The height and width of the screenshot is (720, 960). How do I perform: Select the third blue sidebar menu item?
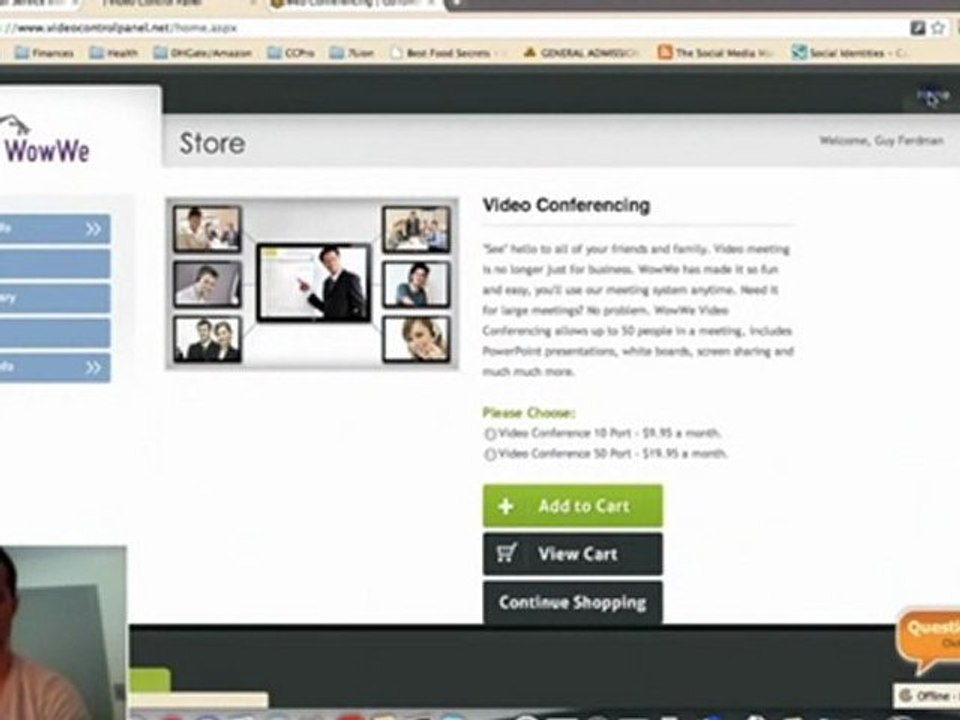(55, 299)
